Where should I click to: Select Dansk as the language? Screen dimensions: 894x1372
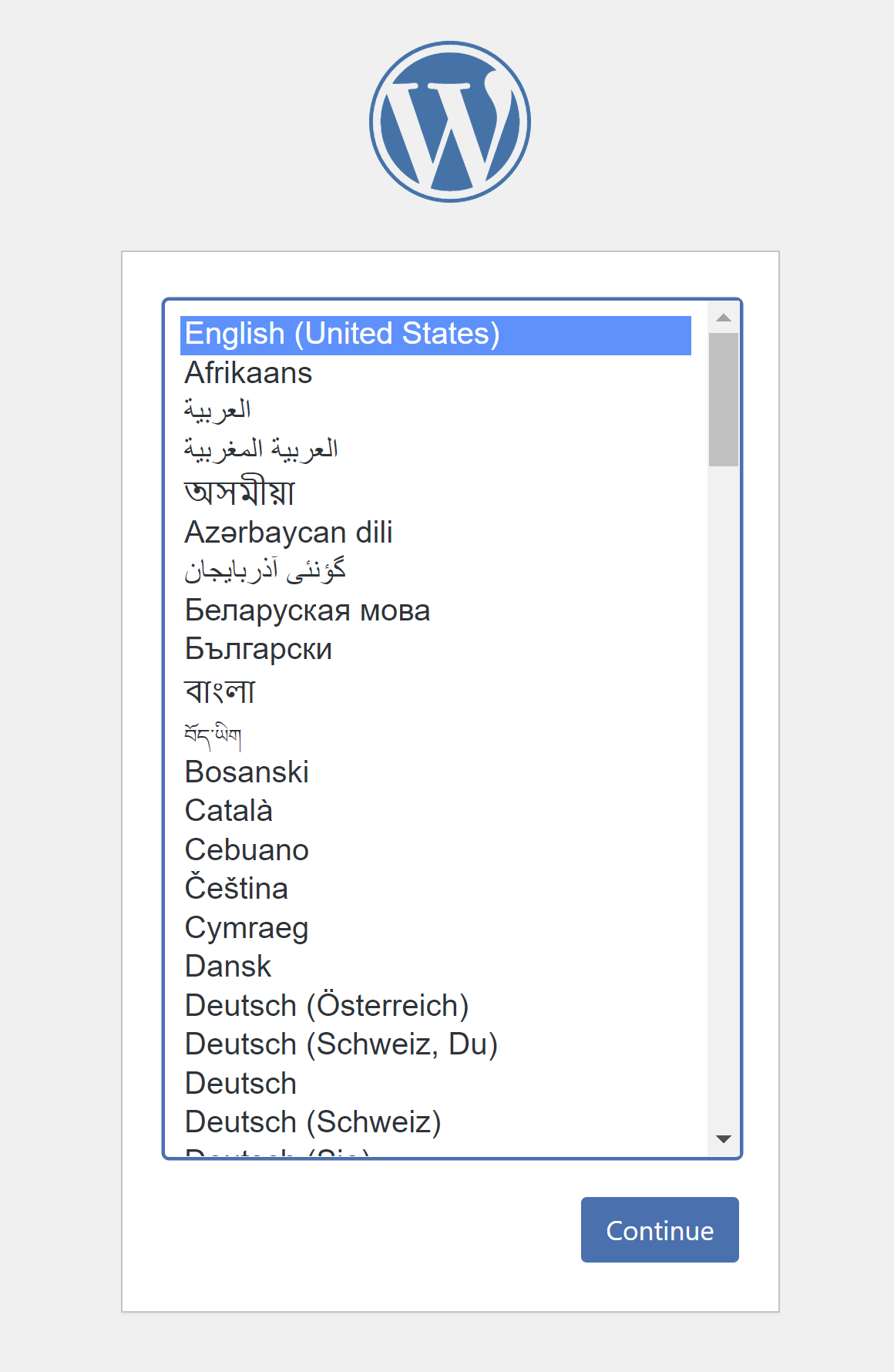(x=227, y=967)
